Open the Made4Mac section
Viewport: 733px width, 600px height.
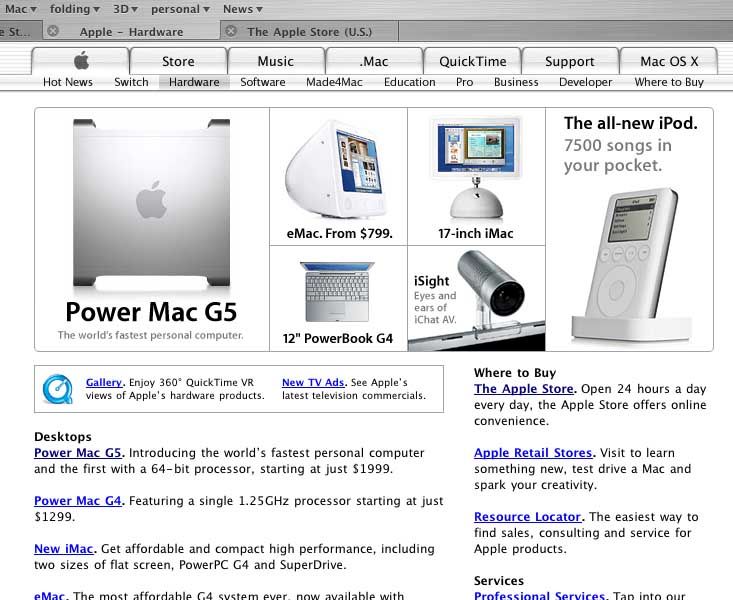click(334, 82)
